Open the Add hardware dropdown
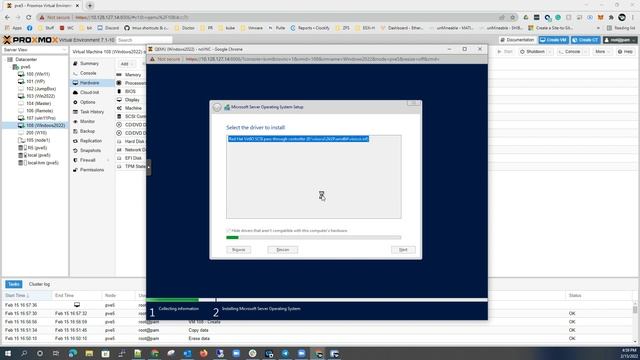This screenshot has height=360, width=640. 126,64
